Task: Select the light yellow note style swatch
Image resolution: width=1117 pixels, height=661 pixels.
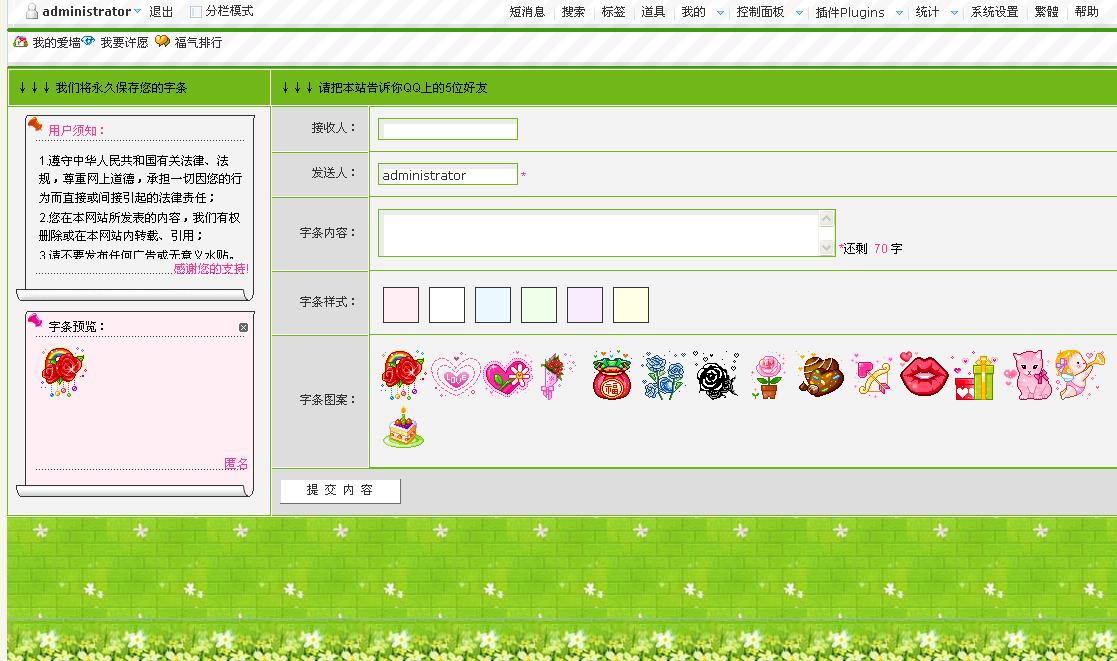Action: pos(630,305)
